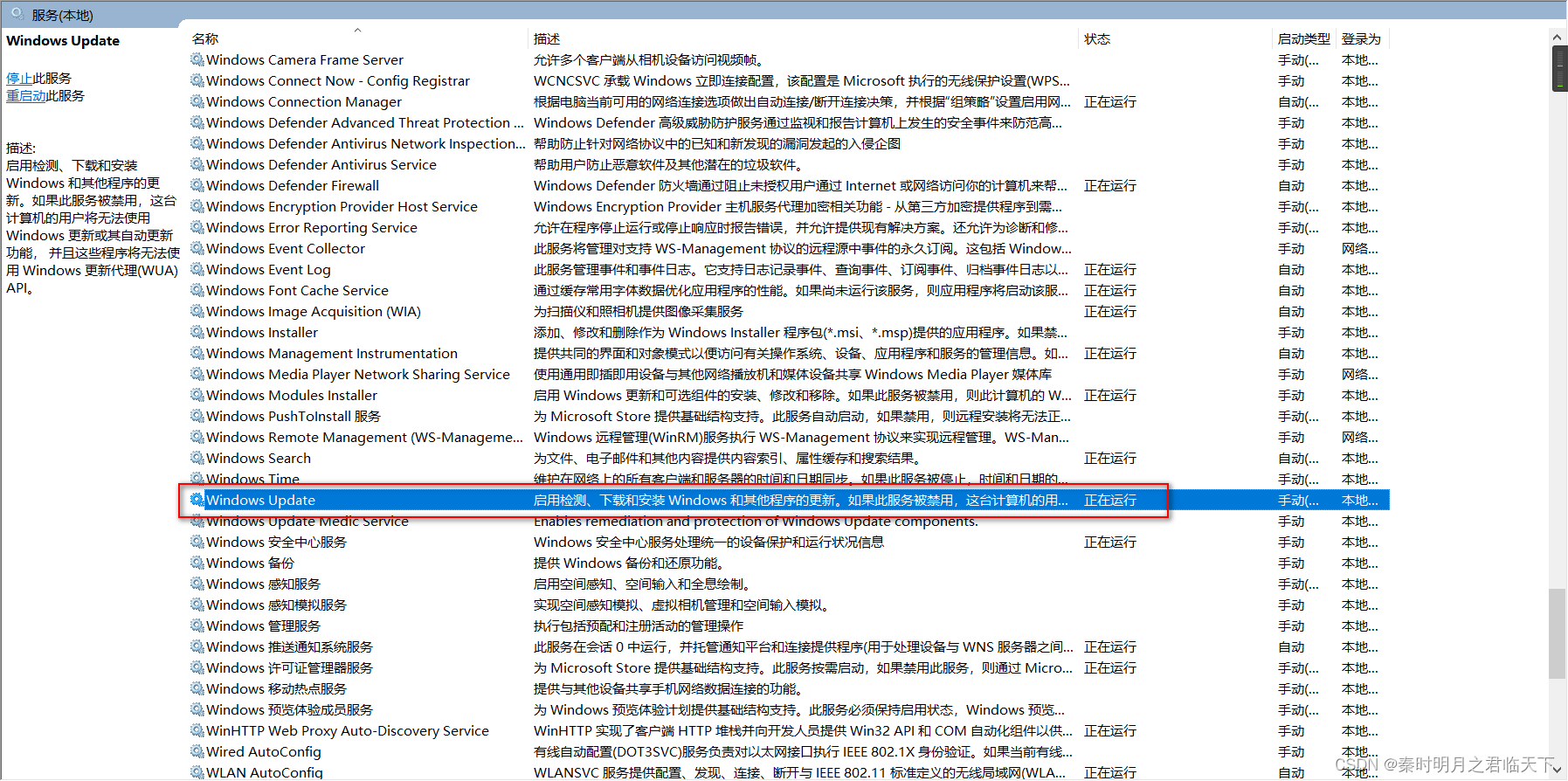Click the services icon in the 服务(本地) header

tap(17, 14)
